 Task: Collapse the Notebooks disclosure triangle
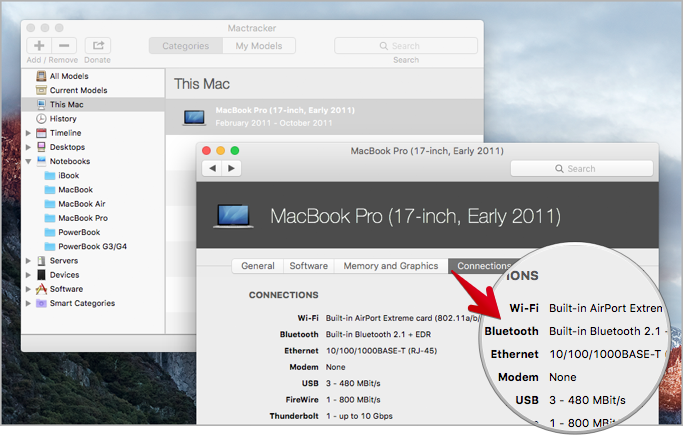click(x=28, y=162)
